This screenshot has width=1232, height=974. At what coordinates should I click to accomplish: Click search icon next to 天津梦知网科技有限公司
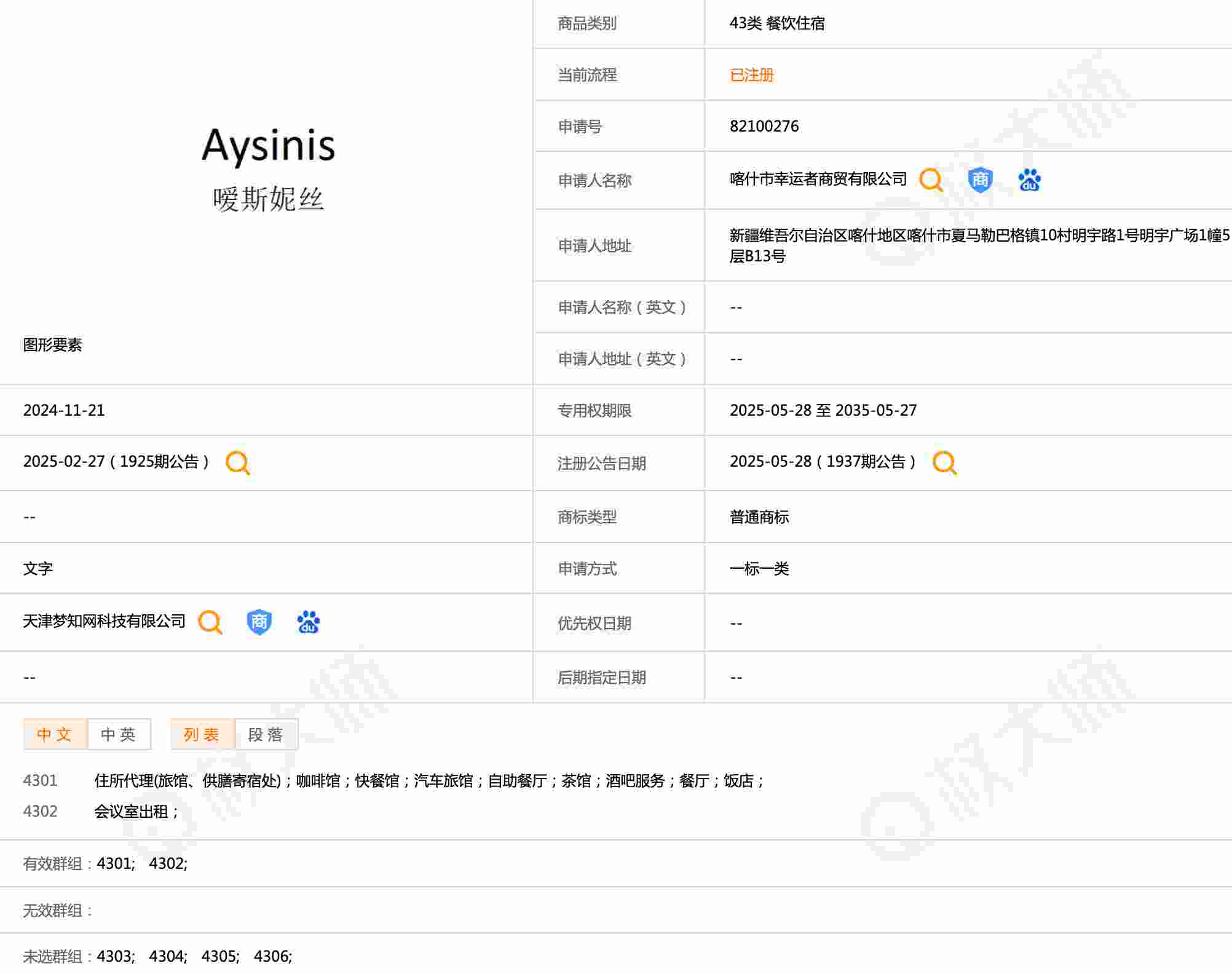tap(210, 622)
